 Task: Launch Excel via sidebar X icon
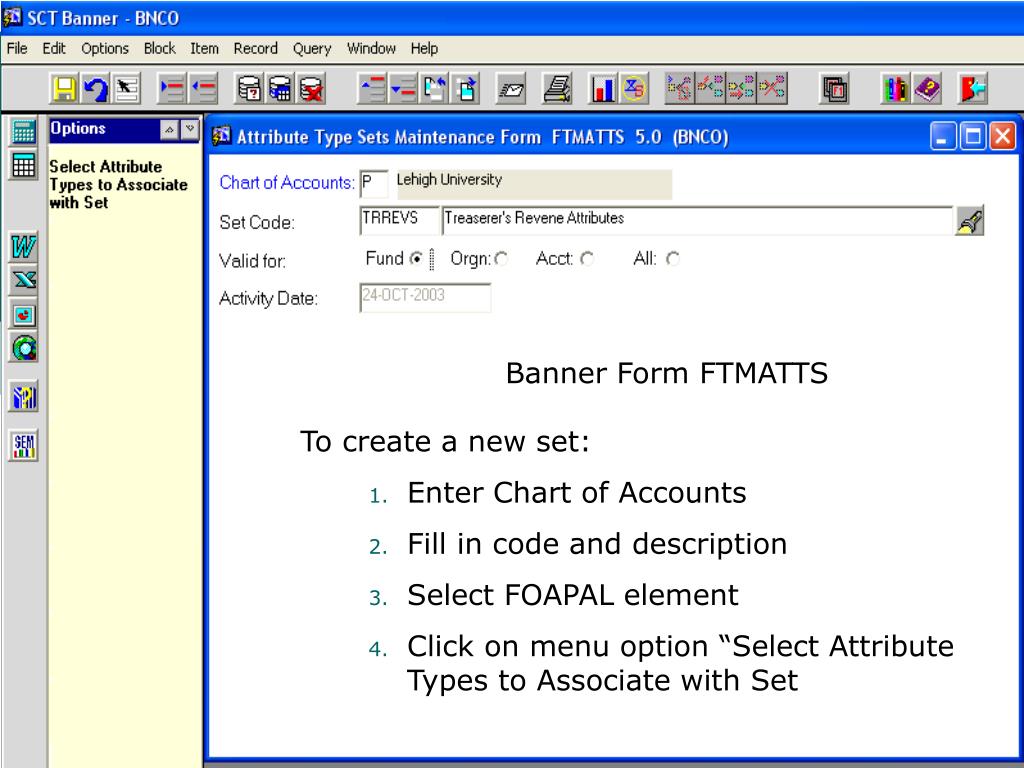24,281
